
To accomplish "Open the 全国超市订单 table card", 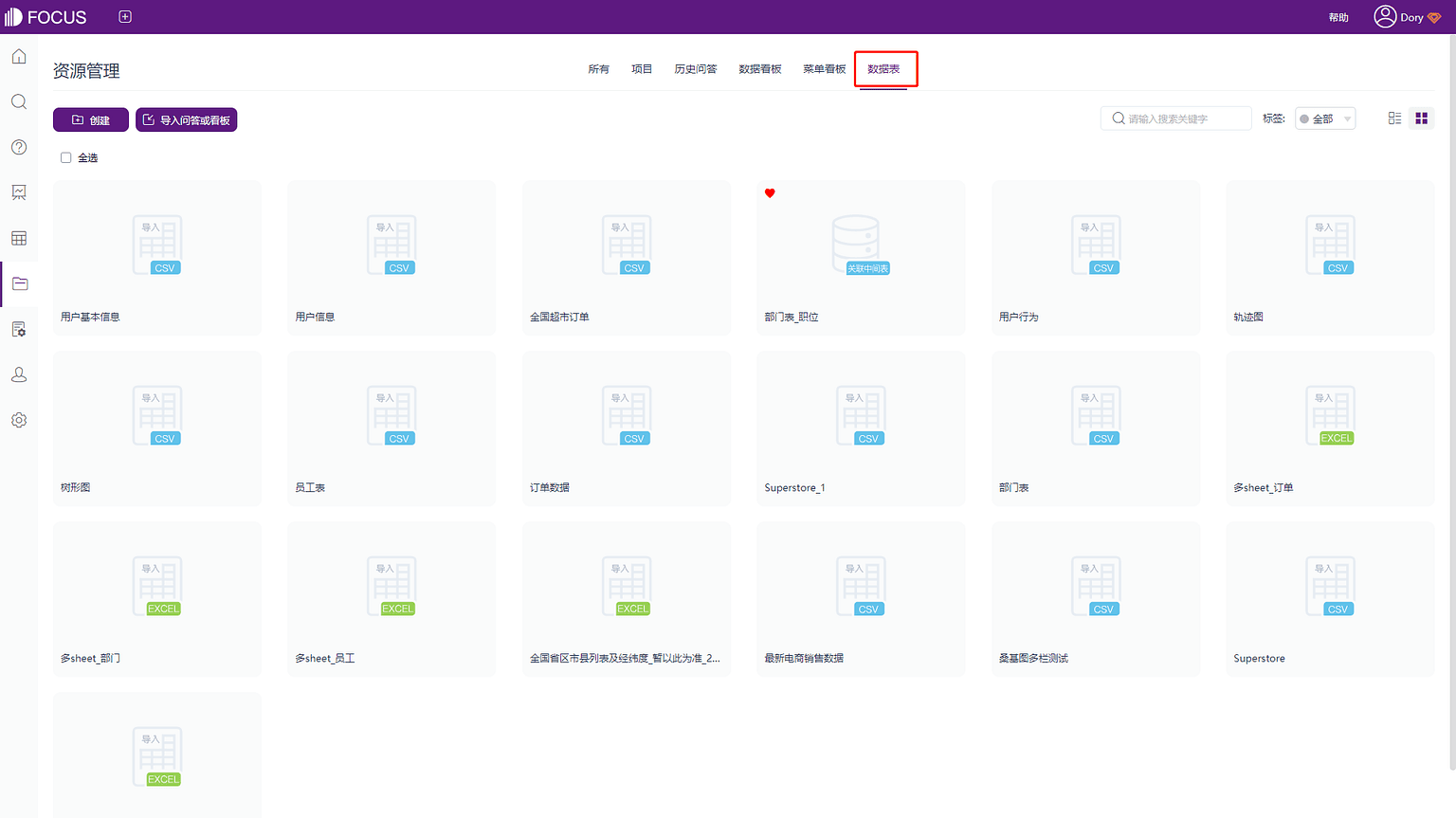I will click(x=627, y=258).
